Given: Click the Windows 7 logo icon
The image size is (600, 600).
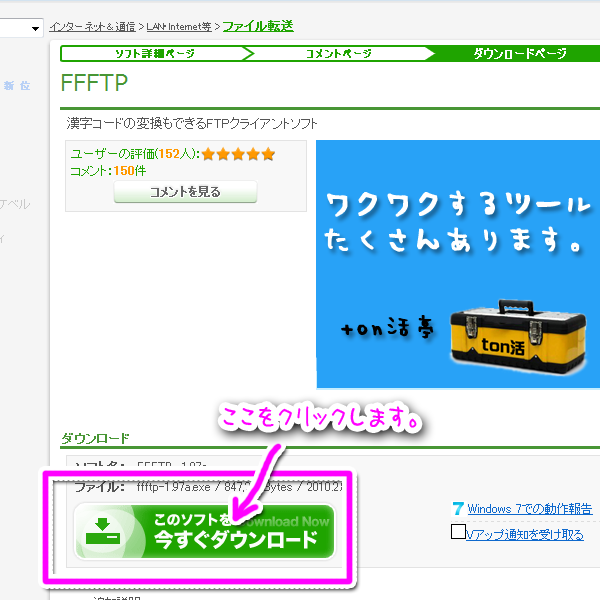Looking at the screenshot, I should [458, 509].
